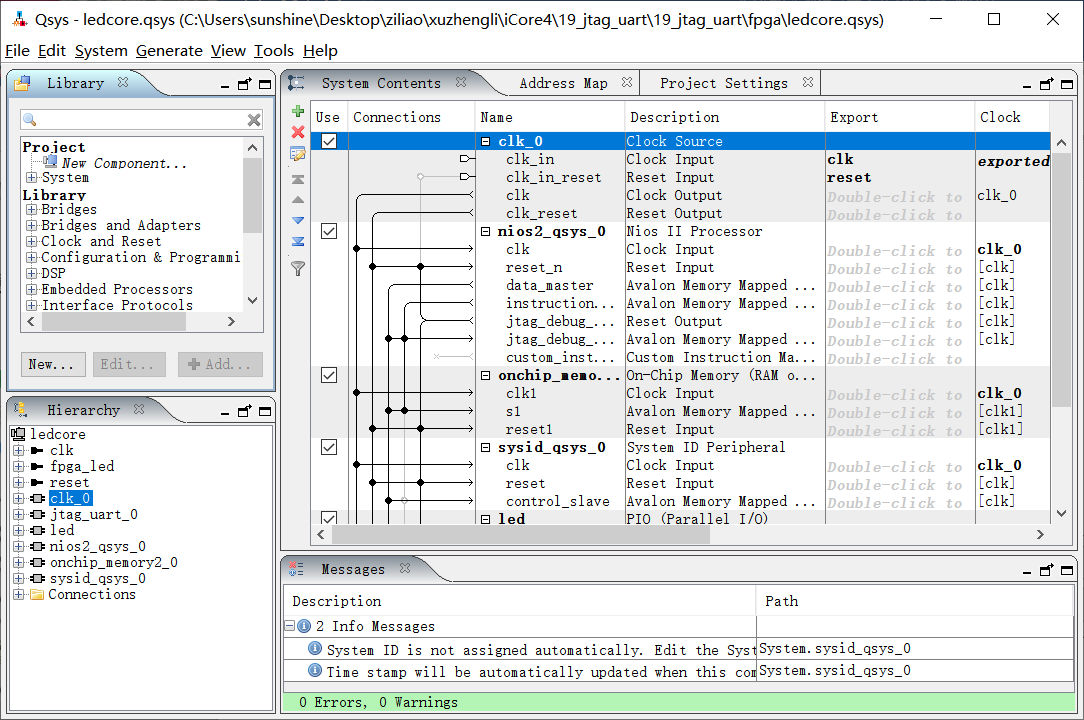
Task: Click the red X remove icon
Action: pos(297,133)
